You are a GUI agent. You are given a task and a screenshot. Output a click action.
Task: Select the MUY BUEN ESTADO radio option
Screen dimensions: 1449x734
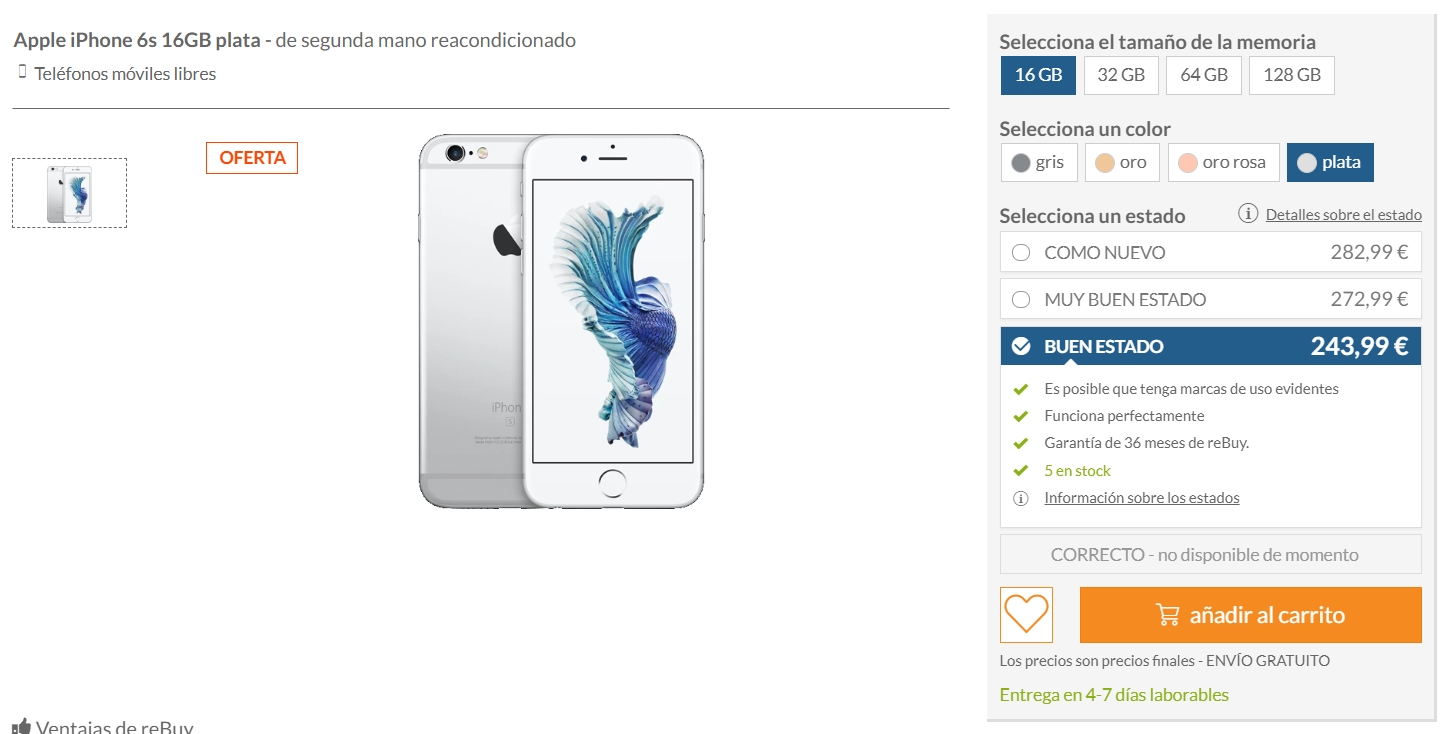(x=1021, y=299)
